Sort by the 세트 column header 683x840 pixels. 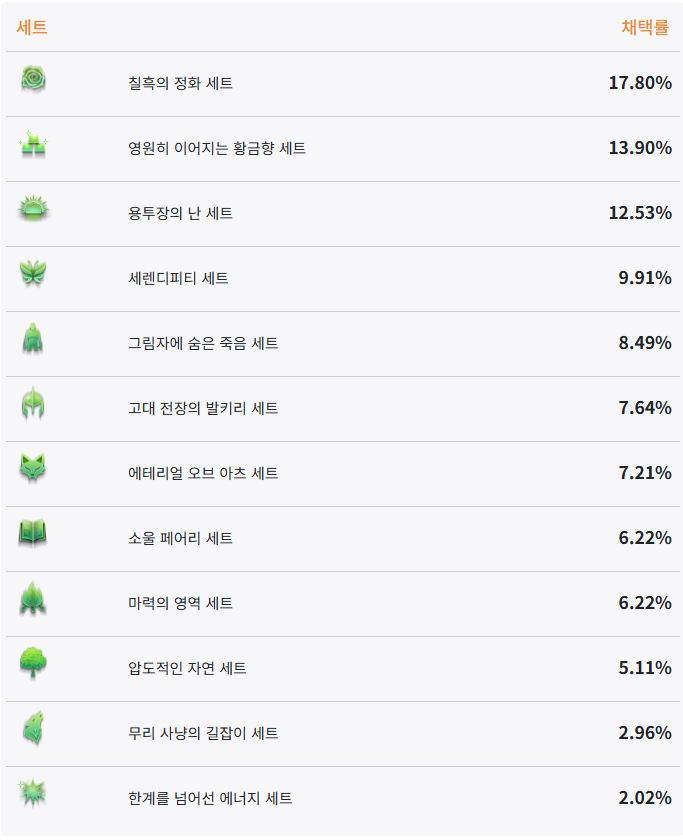(32, 28)
